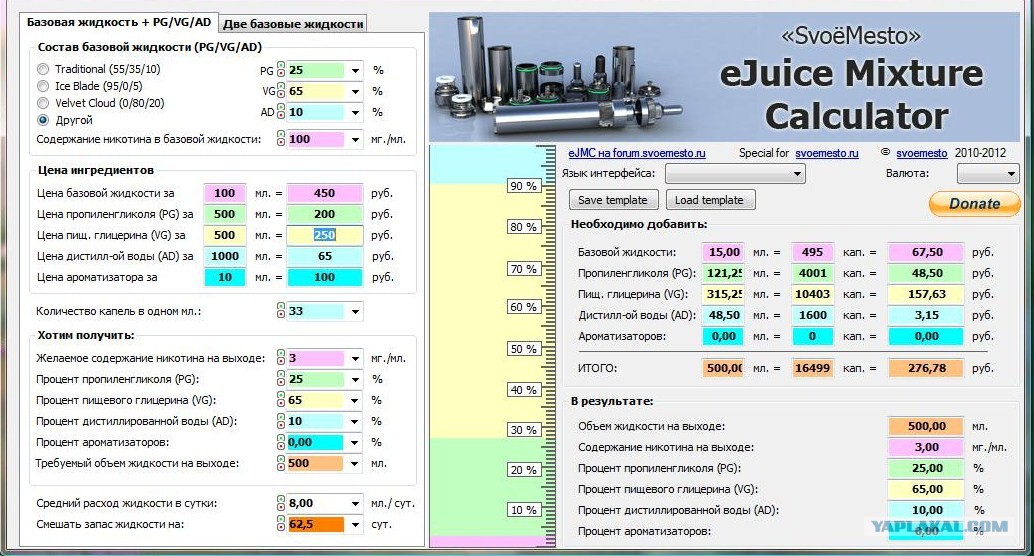Open Язык интерфейса language dropdown
The image size is (1034, 556).
pyautogui.click(x=735, y=174)
